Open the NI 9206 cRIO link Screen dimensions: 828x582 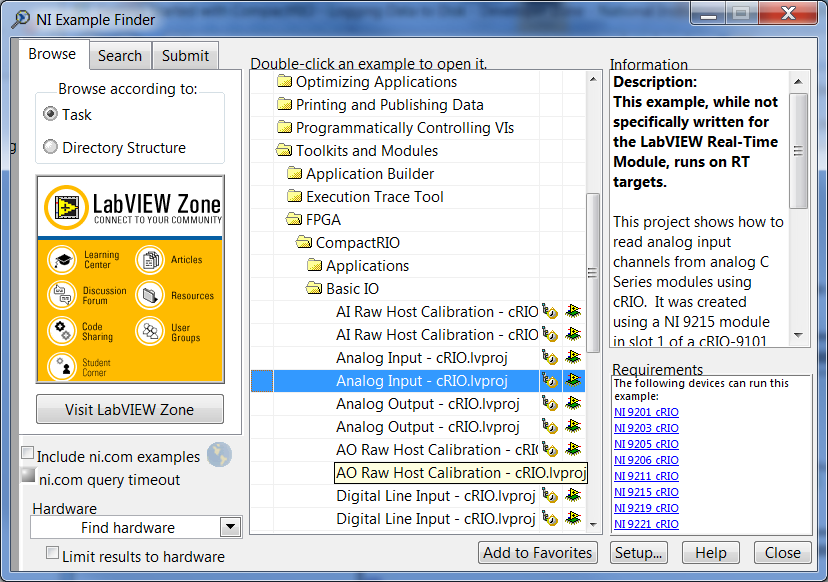[x=646, y=460]
